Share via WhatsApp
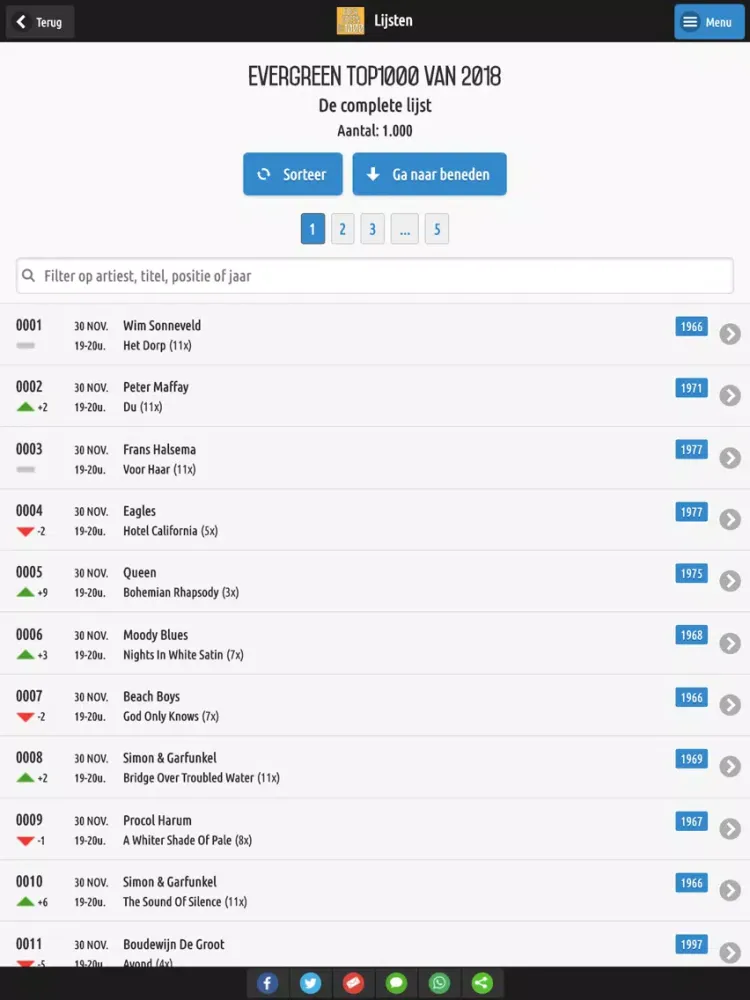This screenshot has height=1000, width=750. pos(439,983)
